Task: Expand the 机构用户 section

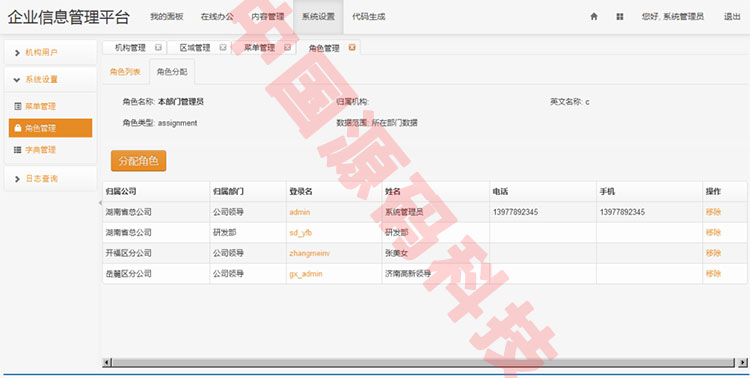Action: pos(50,52)
